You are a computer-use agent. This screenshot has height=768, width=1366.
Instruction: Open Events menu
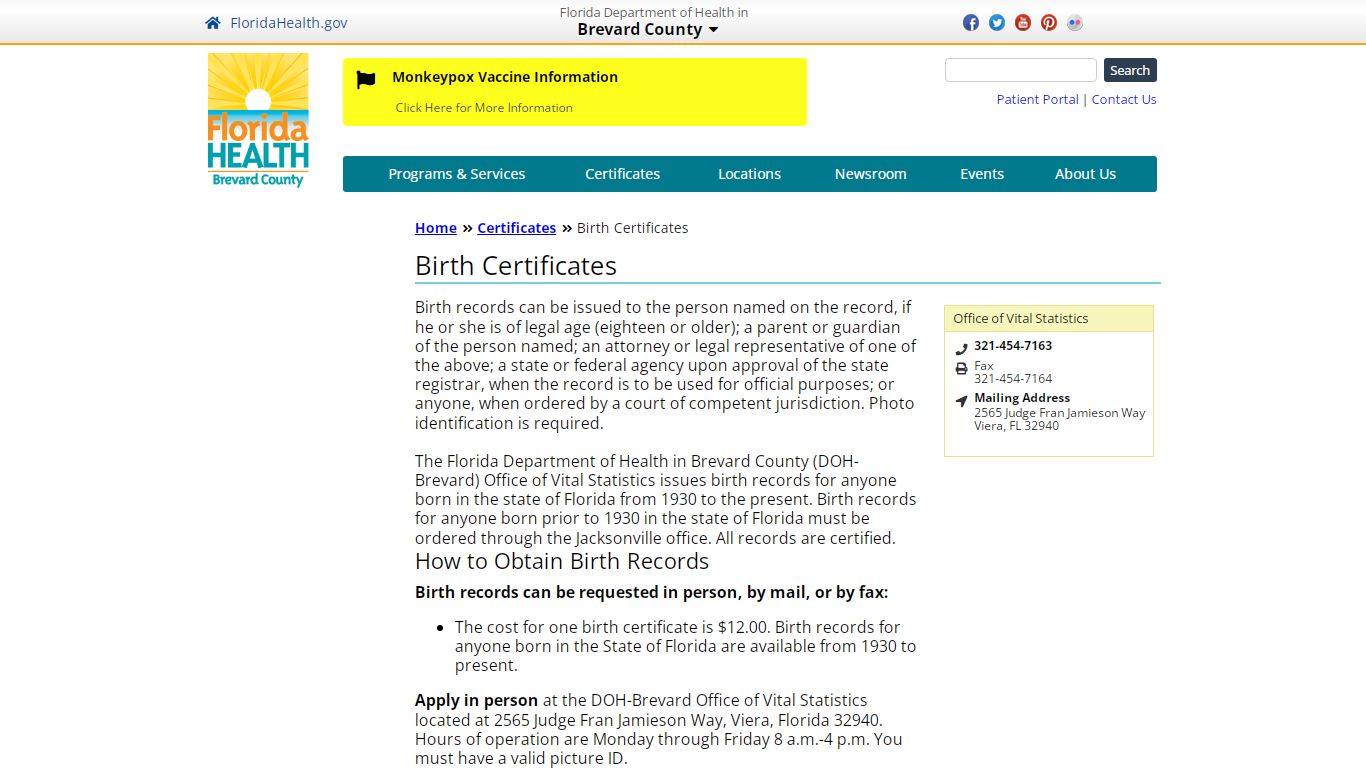coord(982,174)
